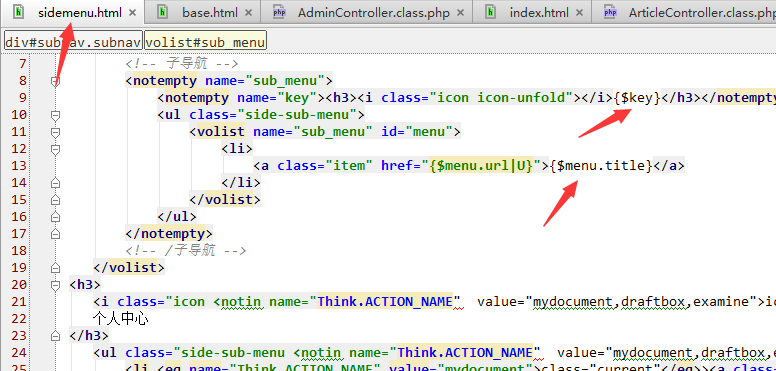Collapse the volist block at line 11
Viewport: 776px width, 371px height.
55,132
